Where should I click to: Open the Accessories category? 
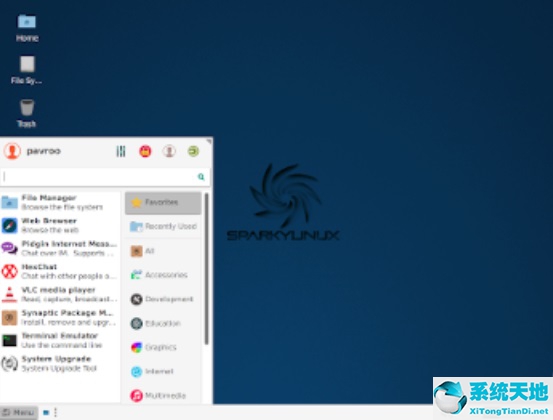(163, 275)
